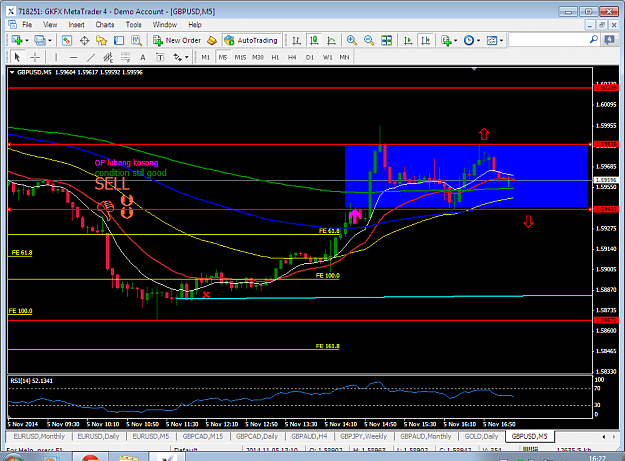The image size is (625, 461).
Task: Expand the Periods dropdown arrow
Action: (478, 41)
